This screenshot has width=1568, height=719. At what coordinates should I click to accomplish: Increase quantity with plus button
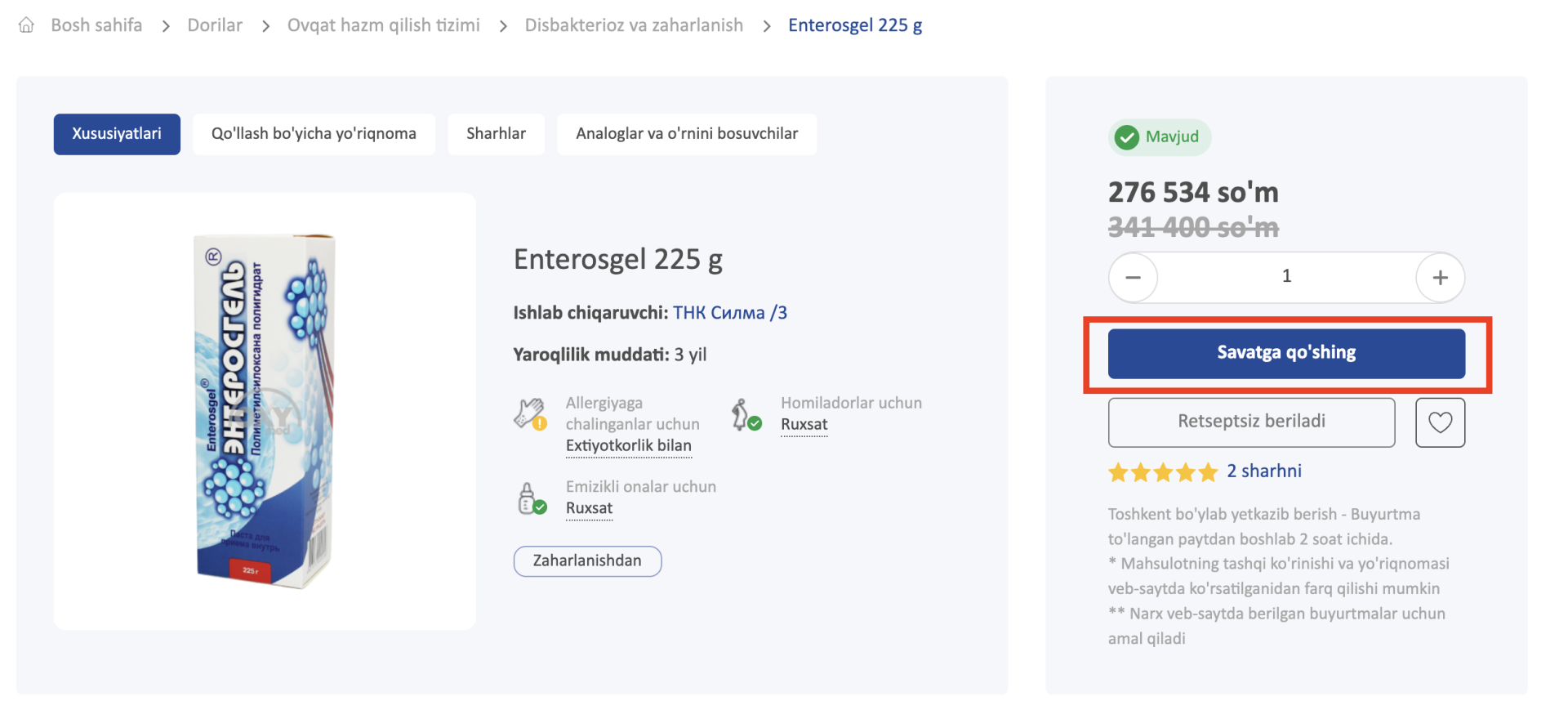coord(1440,278)
